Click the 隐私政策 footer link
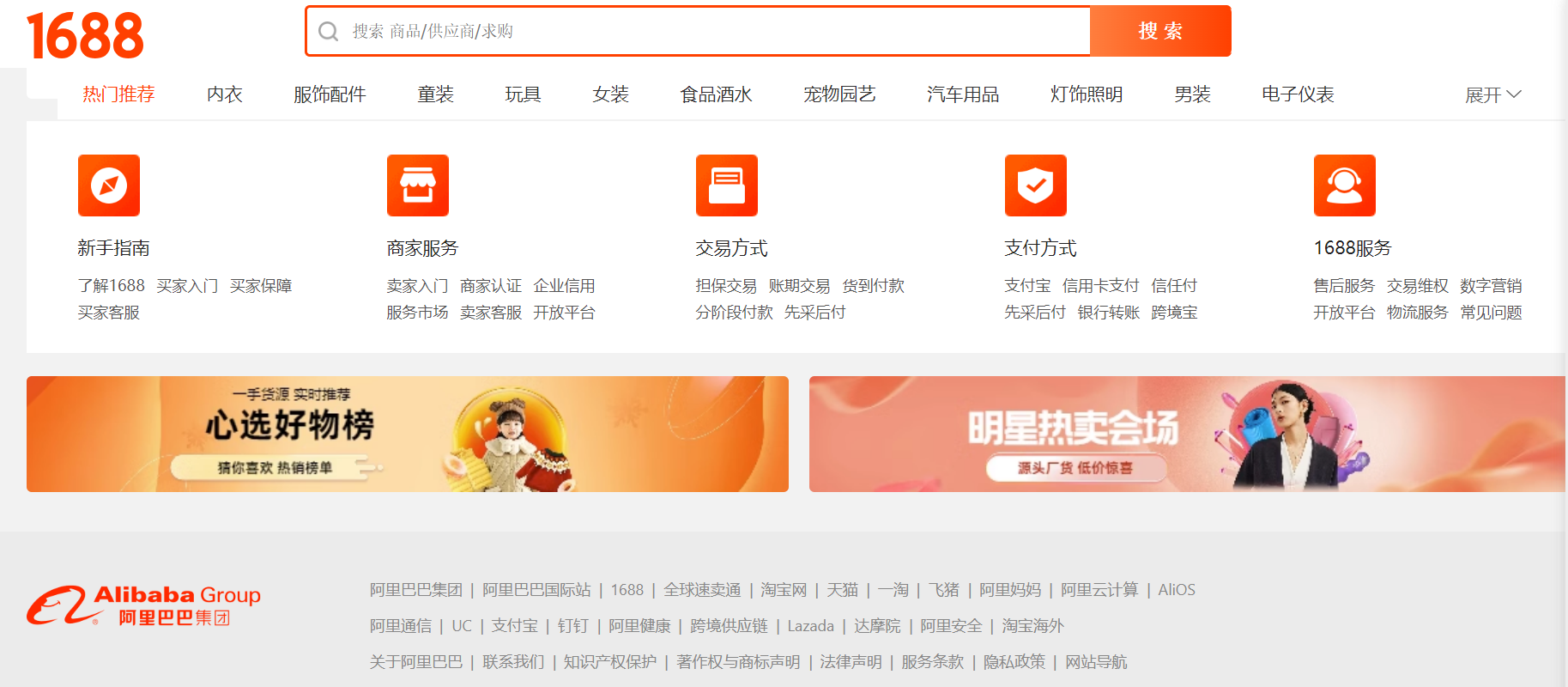Viewport: 1568px width, 687px height. [x=1014, y=662]
